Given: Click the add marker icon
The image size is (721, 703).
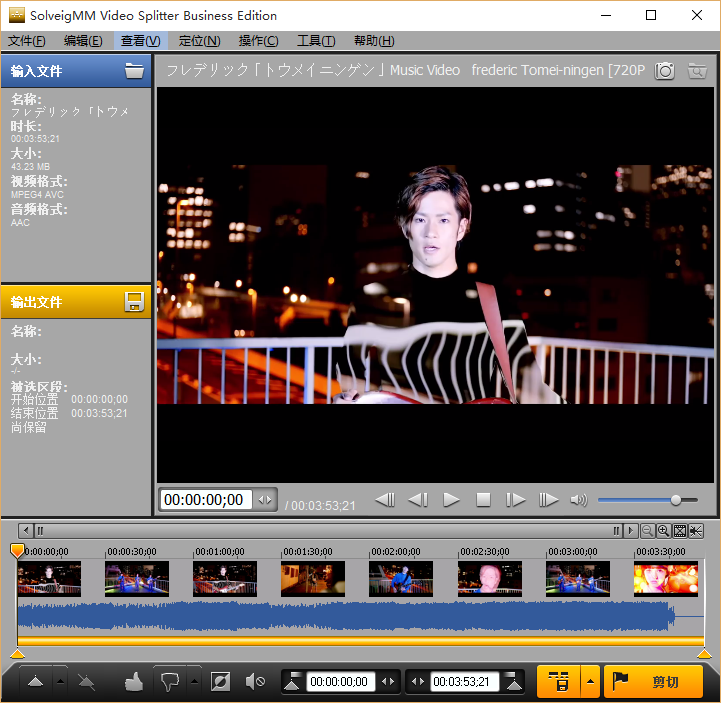Looking at the screenshot, I should click(36, 682).
